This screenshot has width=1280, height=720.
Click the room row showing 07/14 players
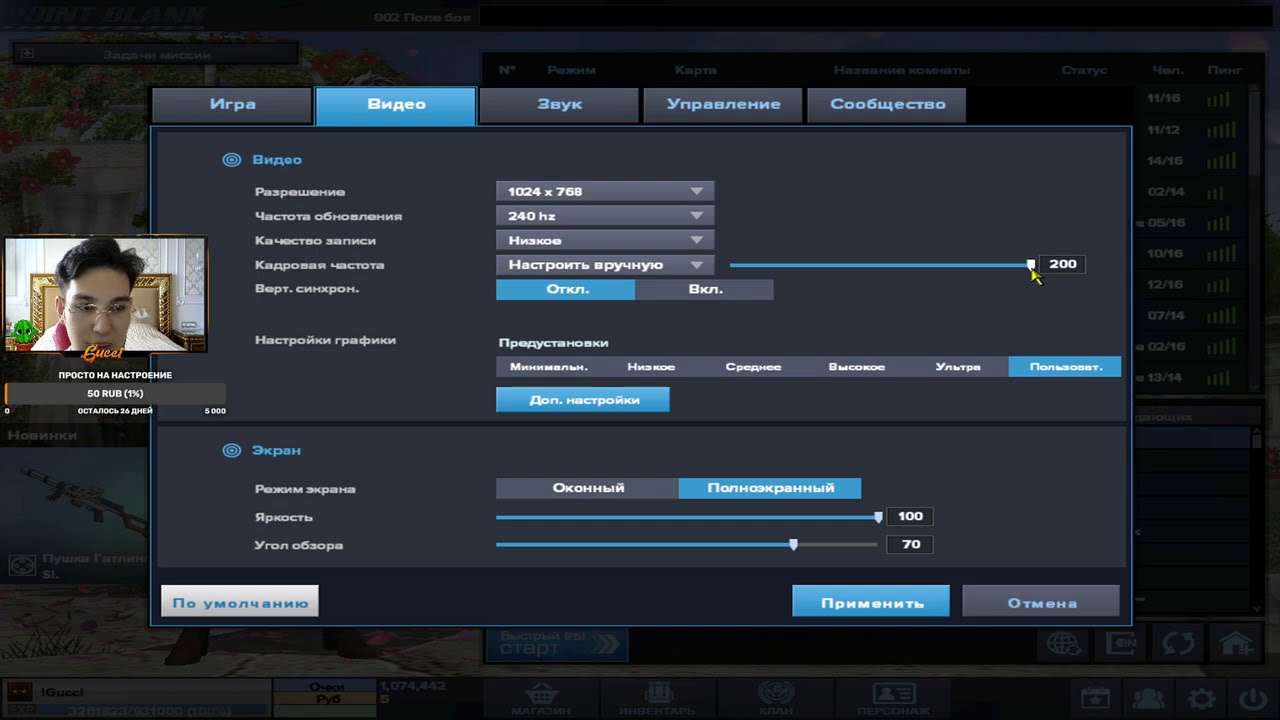1190,315
